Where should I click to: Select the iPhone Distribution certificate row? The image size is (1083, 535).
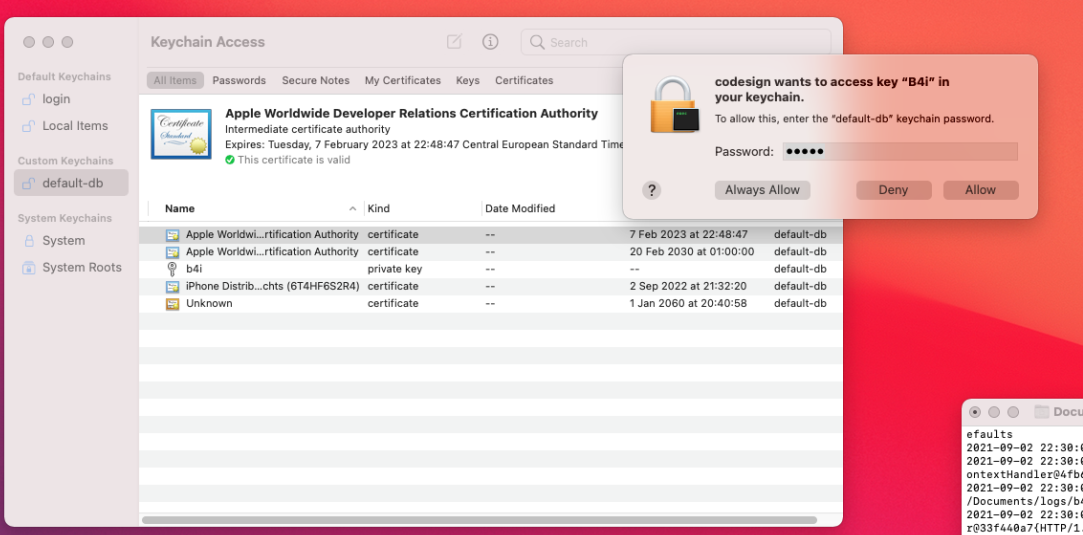pos(490,286)
